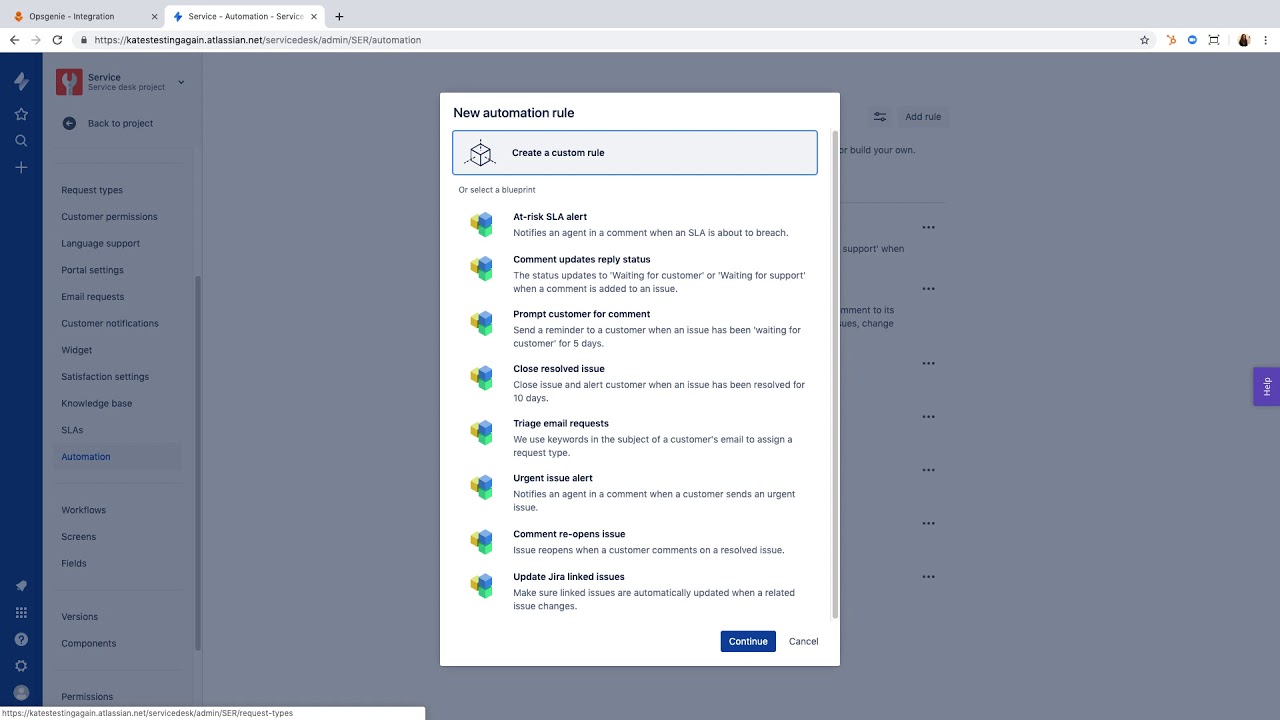1280x720 pixels.
Task: Cancel the new automation rule dialog
Action: click(x=803, y=641)
